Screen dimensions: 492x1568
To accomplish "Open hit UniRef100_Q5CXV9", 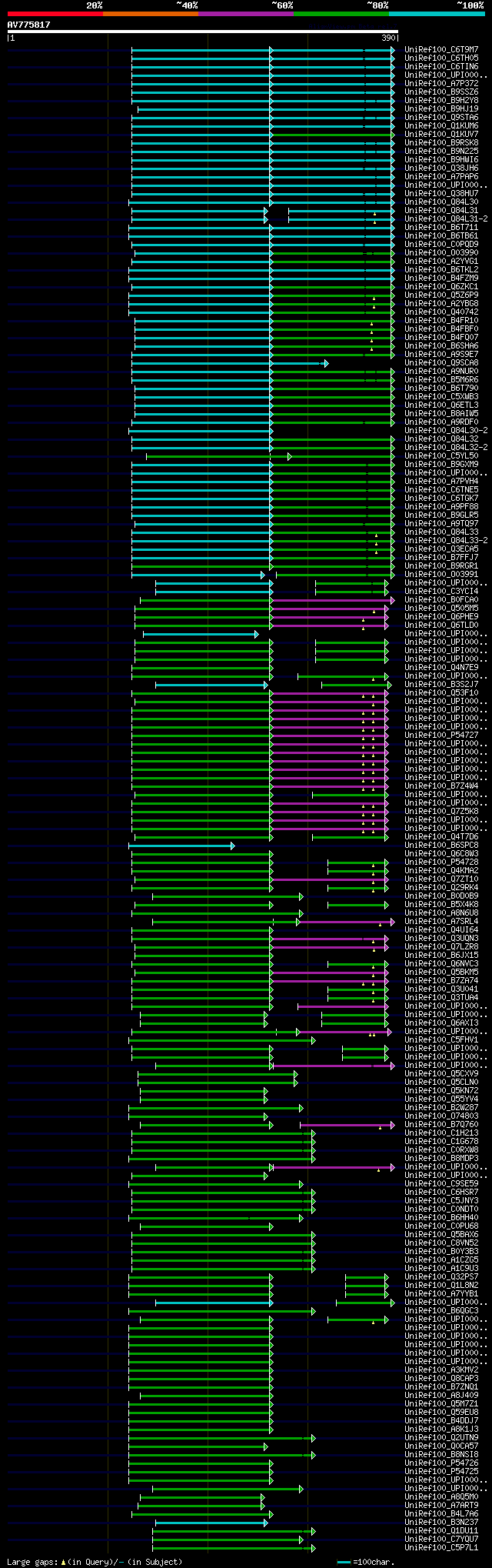I will [x=441, y=1073].
